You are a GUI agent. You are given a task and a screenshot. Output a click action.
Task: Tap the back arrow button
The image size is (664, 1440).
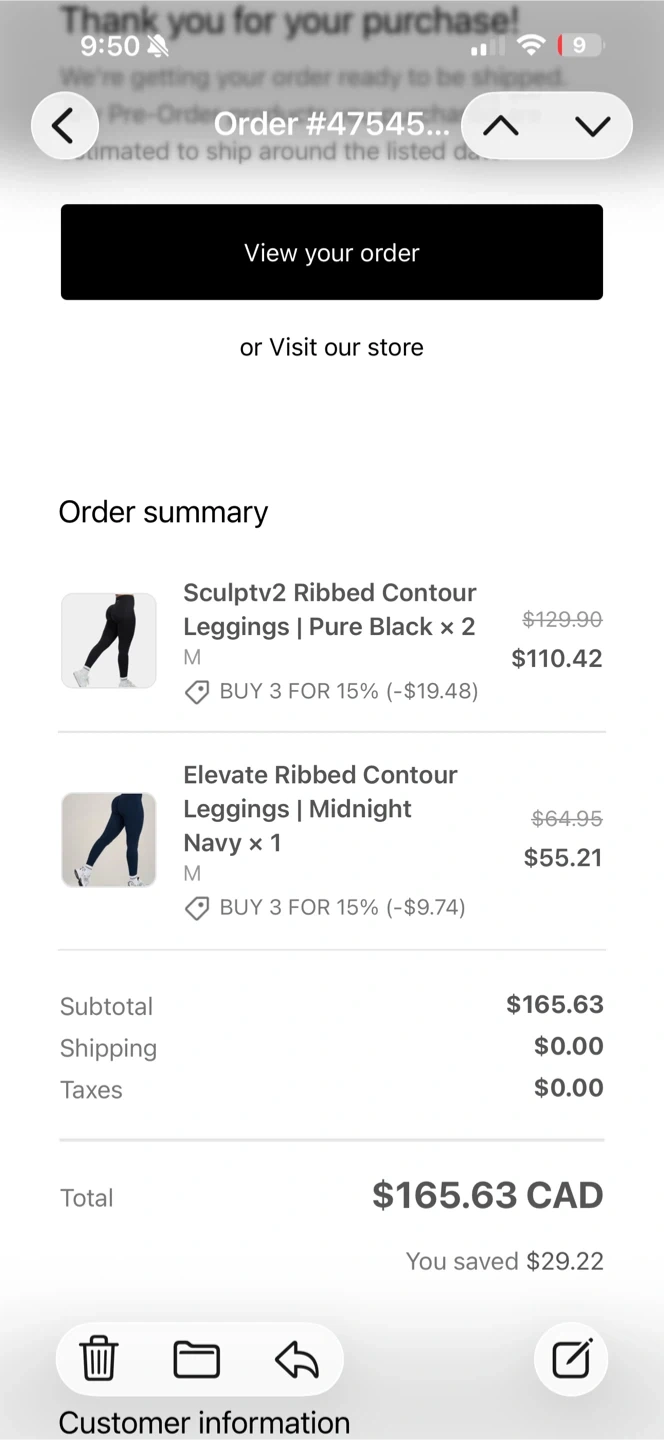[65, 126]
